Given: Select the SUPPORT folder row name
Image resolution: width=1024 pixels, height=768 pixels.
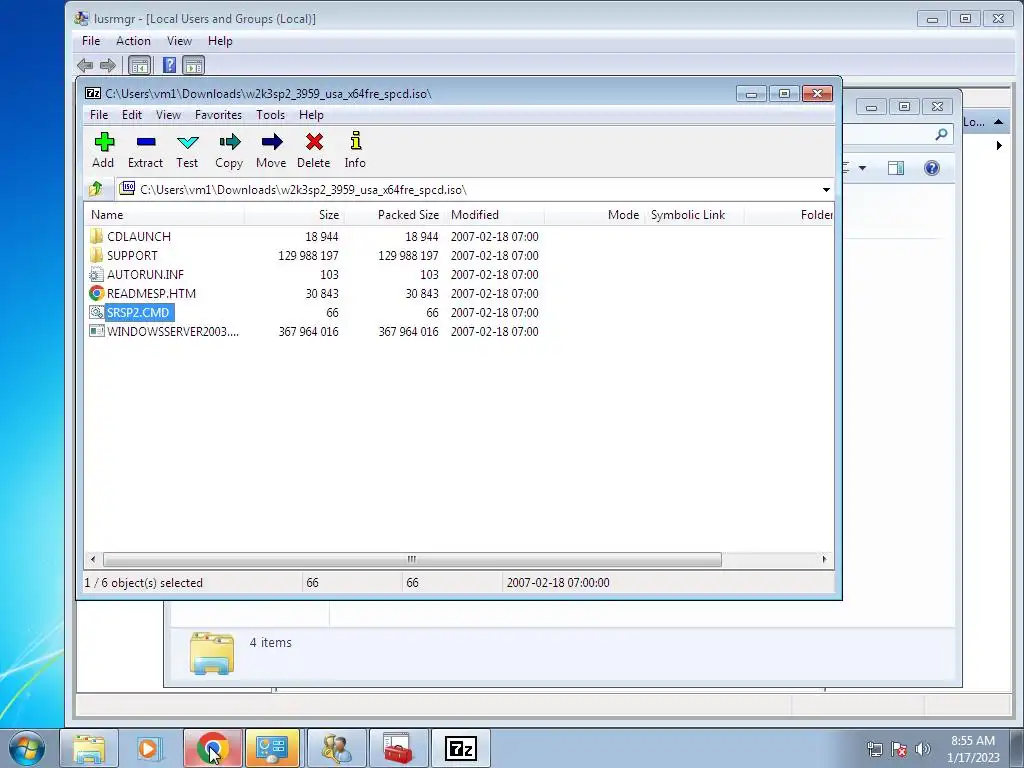Looking at the screenshot, I should 132,255.
